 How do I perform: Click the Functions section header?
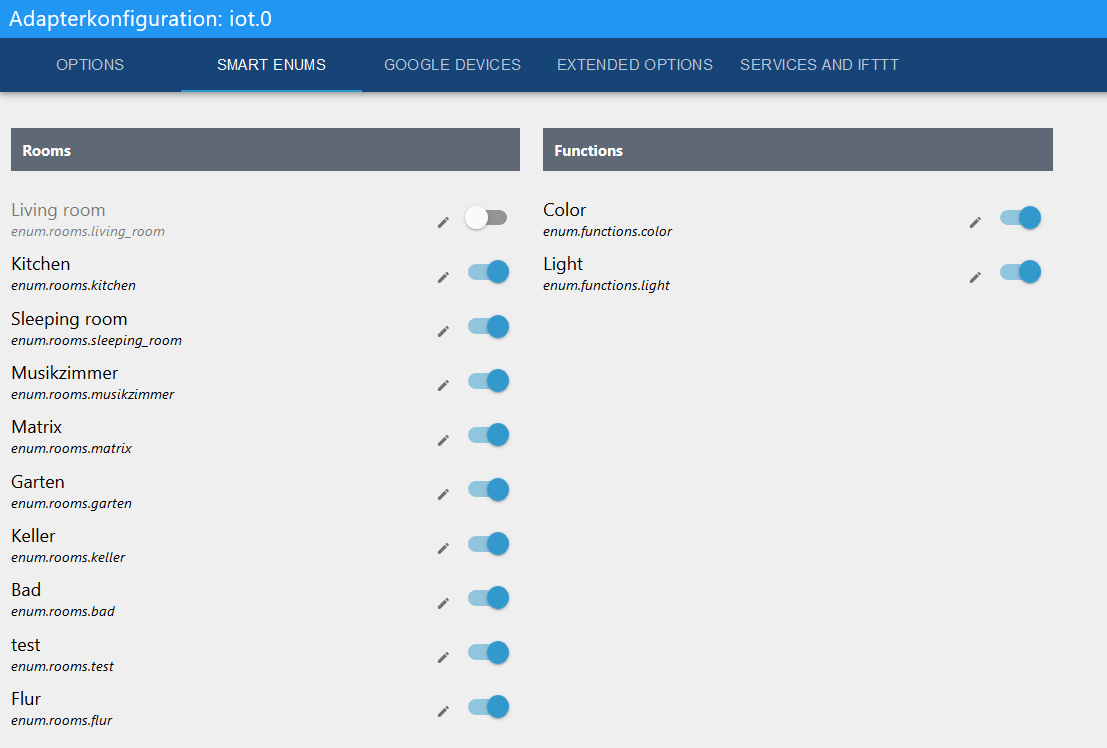click(798, 150)
